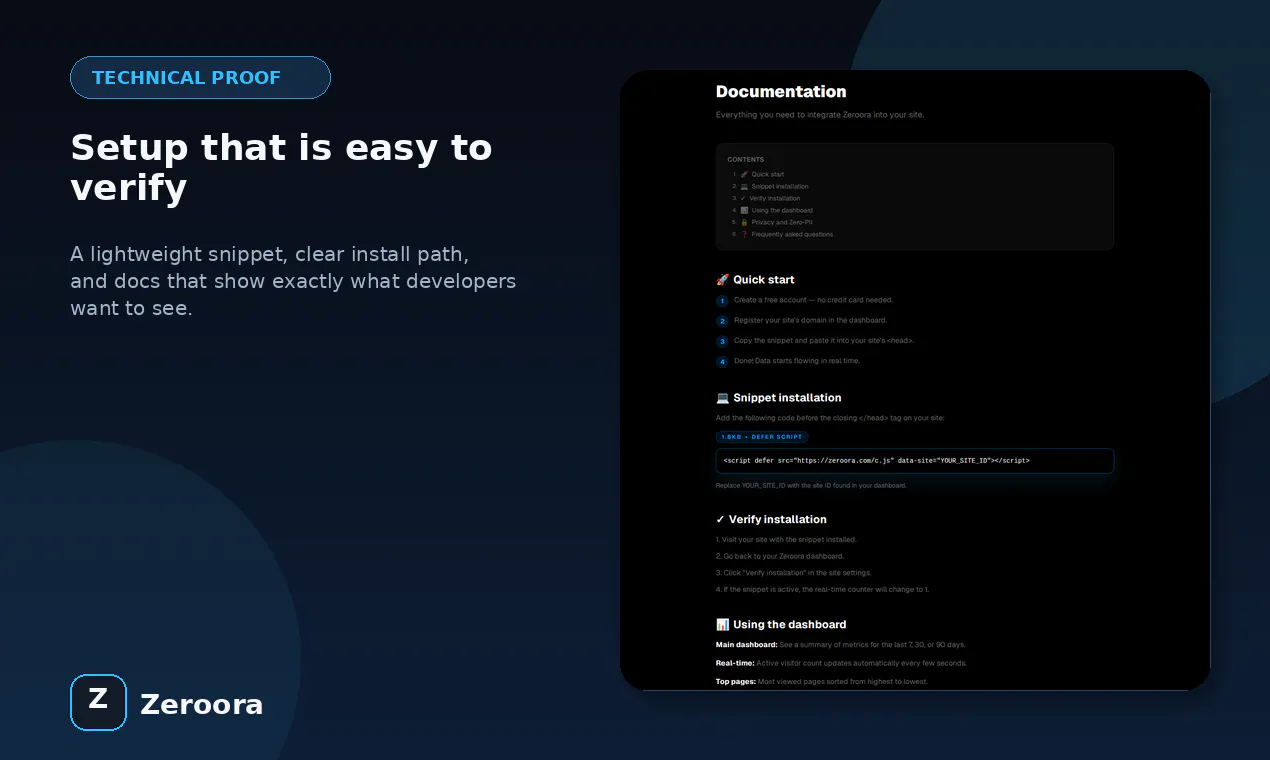The height and width of the screenshot is (760, 1270).
Task: Click the Zeroora brand name text
Action: [x=201, y=704]
